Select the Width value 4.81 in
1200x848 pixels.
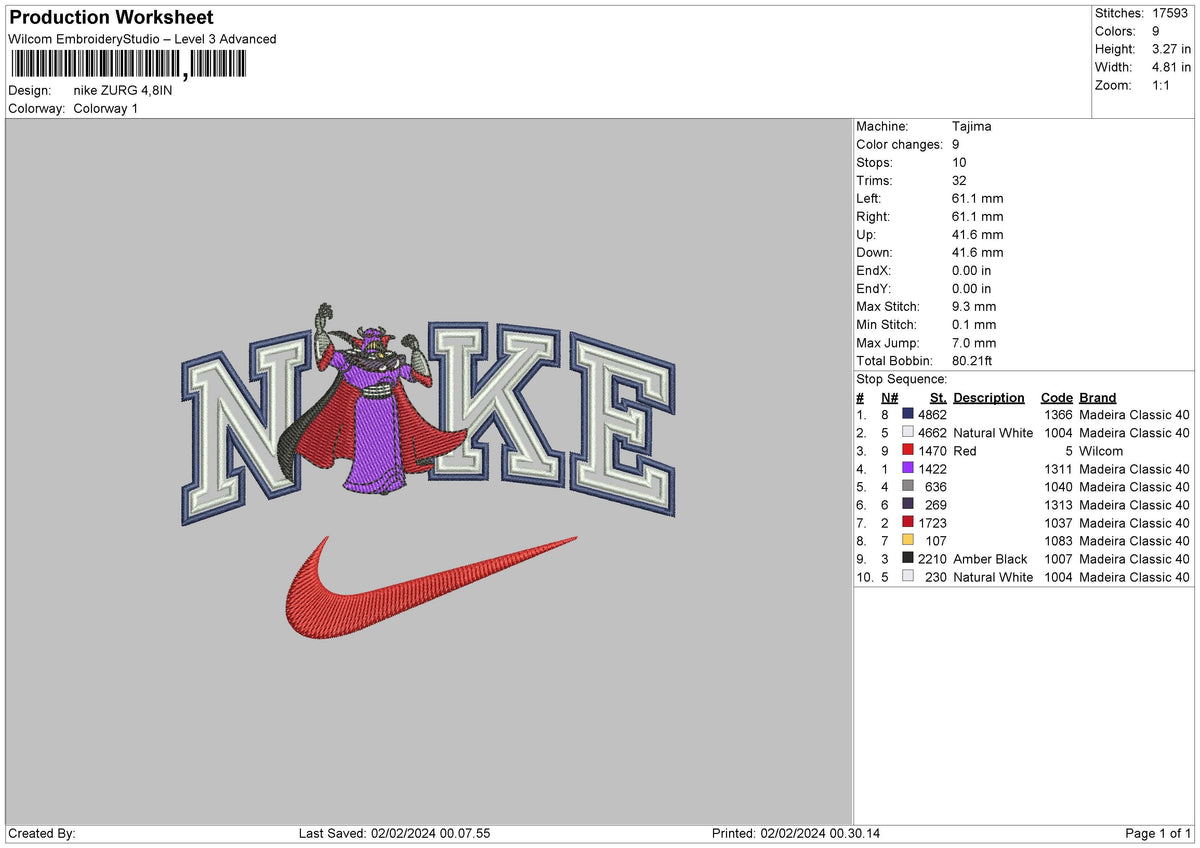tap(1172, 67)
